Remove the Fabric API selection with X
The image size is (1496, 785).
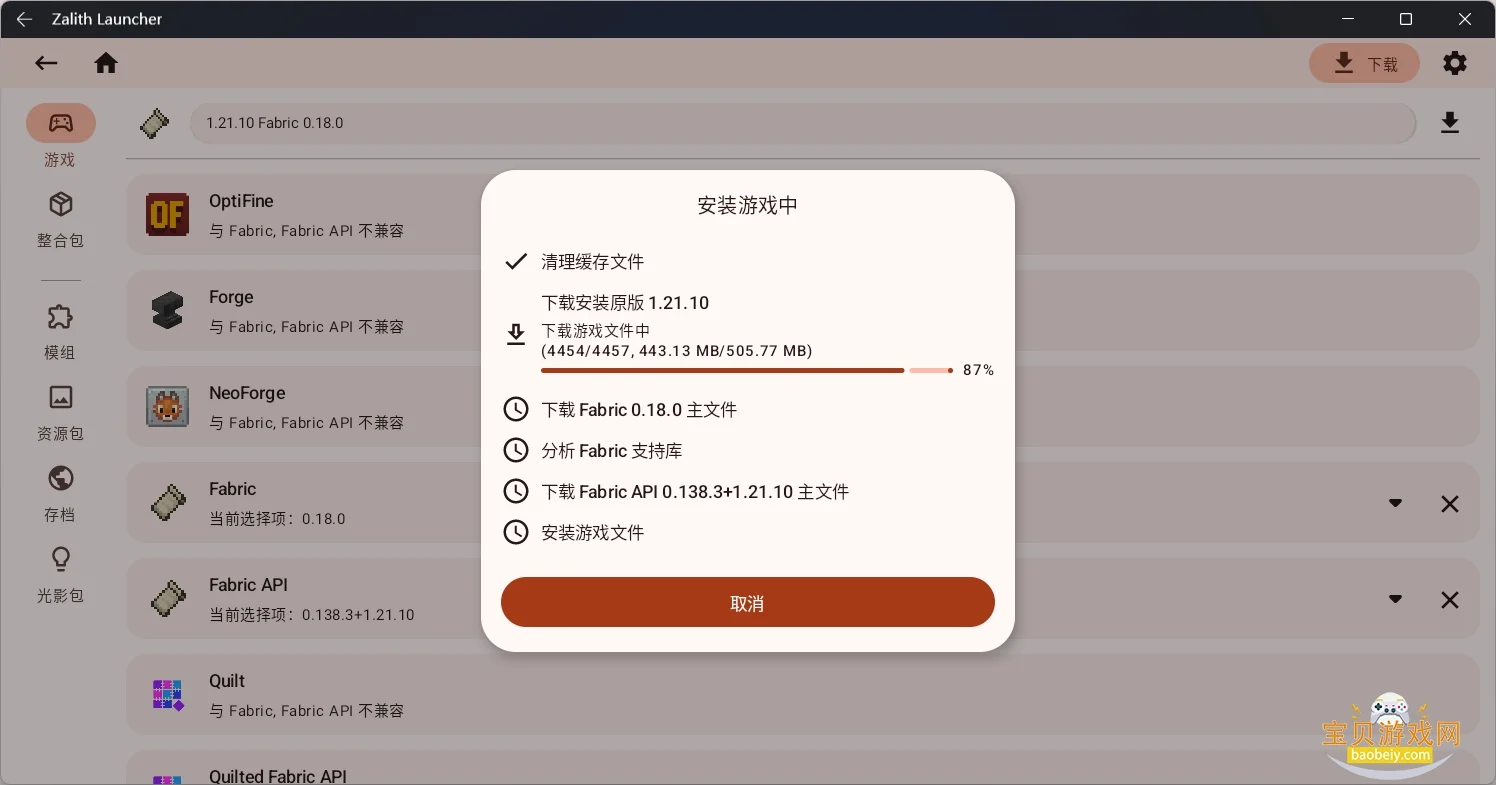pyautogui.click(x=1450, y=600)
